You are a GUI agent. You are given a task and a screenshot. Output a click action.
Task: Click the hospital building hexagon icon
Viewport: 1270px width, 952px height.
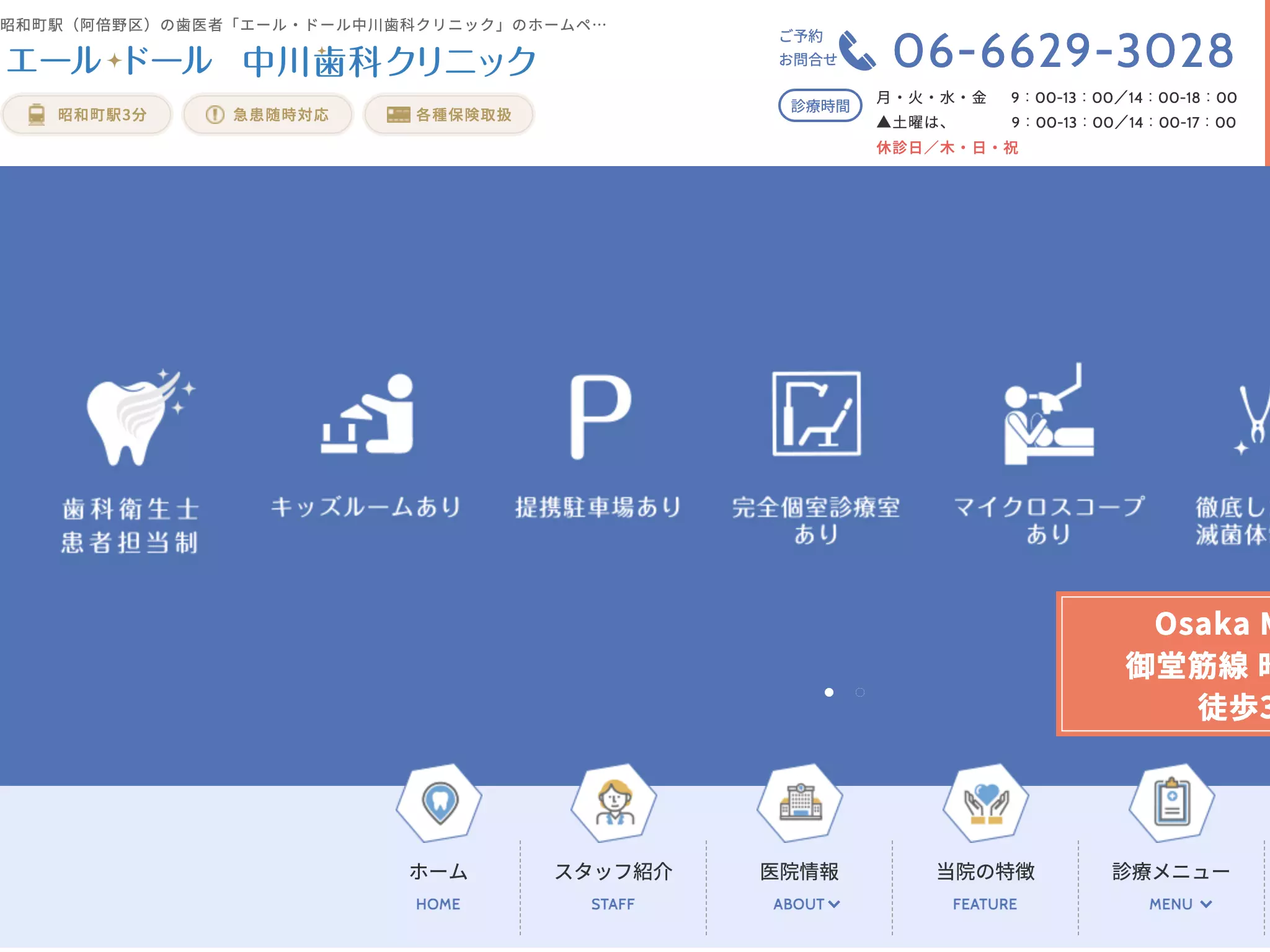point(800,803)
